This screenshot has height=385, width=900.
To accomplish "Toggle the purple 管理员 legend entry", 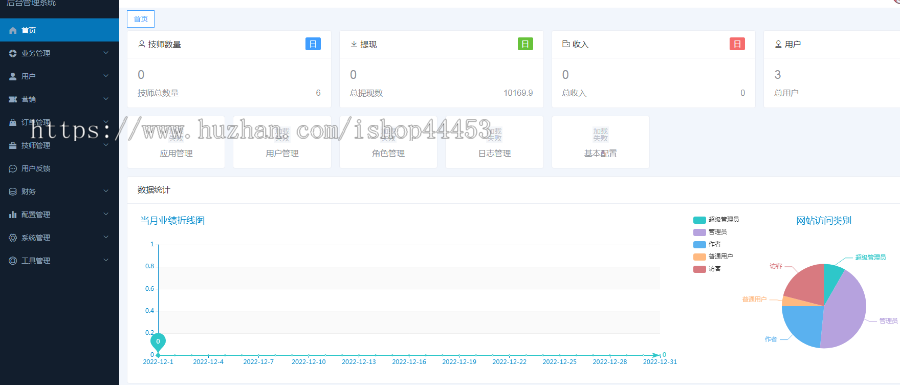I will (x=710, y=232).
